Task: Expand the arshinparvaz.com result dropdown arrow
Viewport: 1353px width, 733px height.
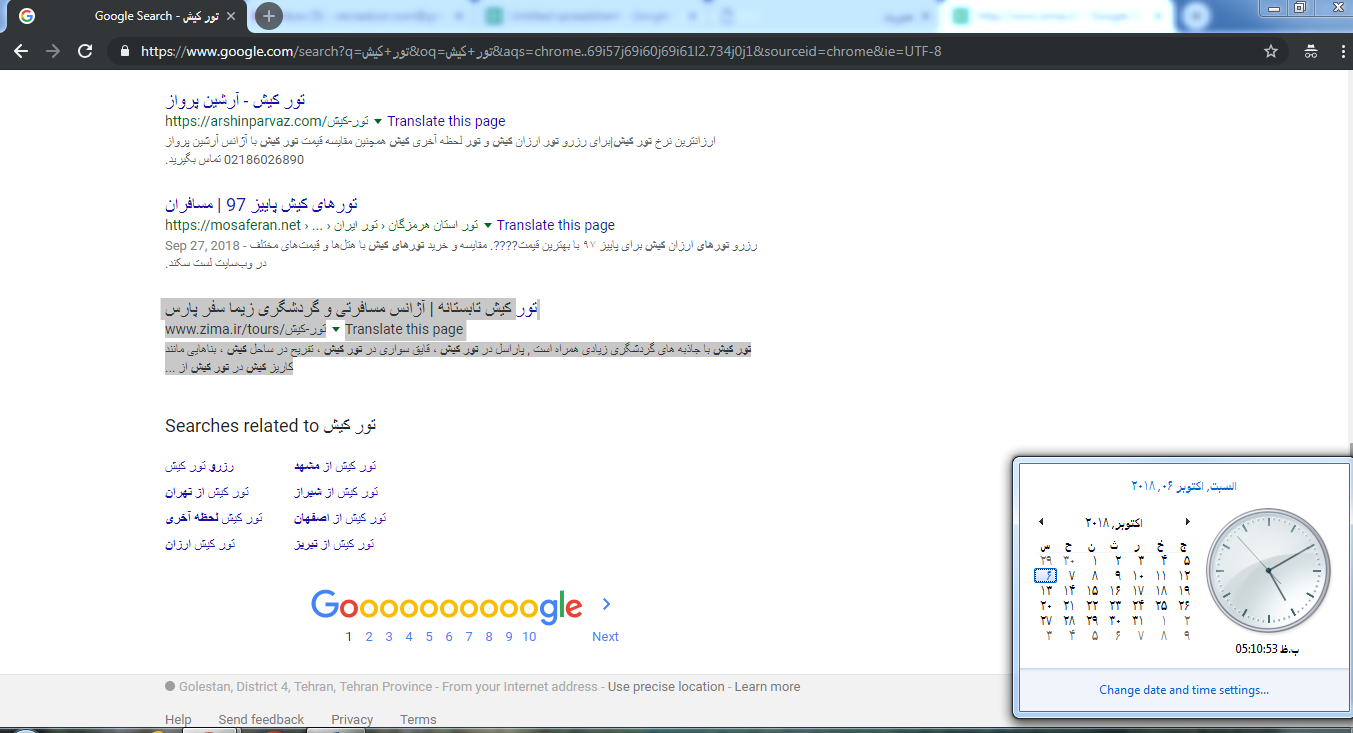Action: pyautogui.click(x=379, y=121)
